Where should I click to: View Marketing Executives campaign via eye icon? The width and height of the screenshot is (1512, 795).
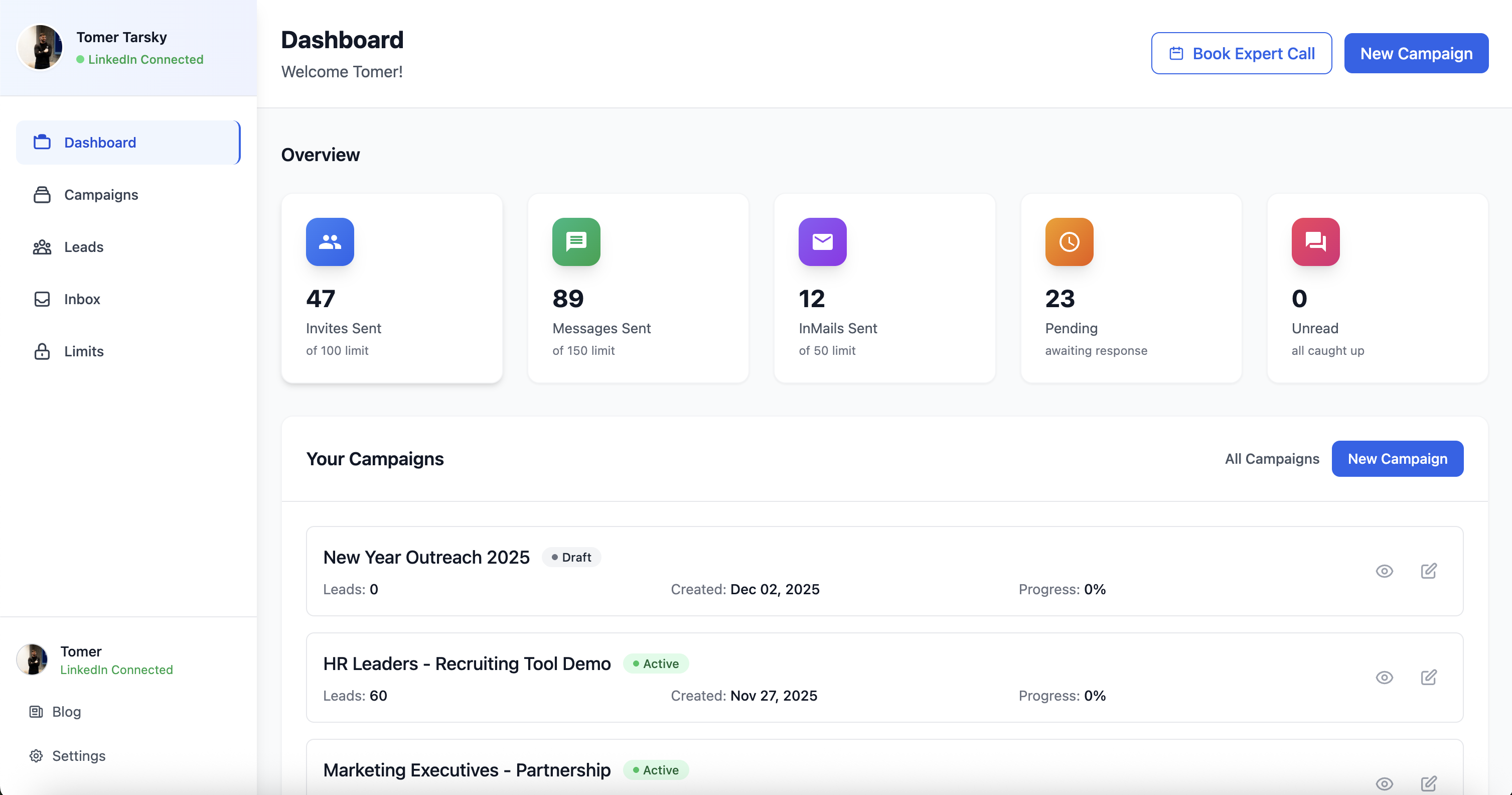(x=1384, y=783)
